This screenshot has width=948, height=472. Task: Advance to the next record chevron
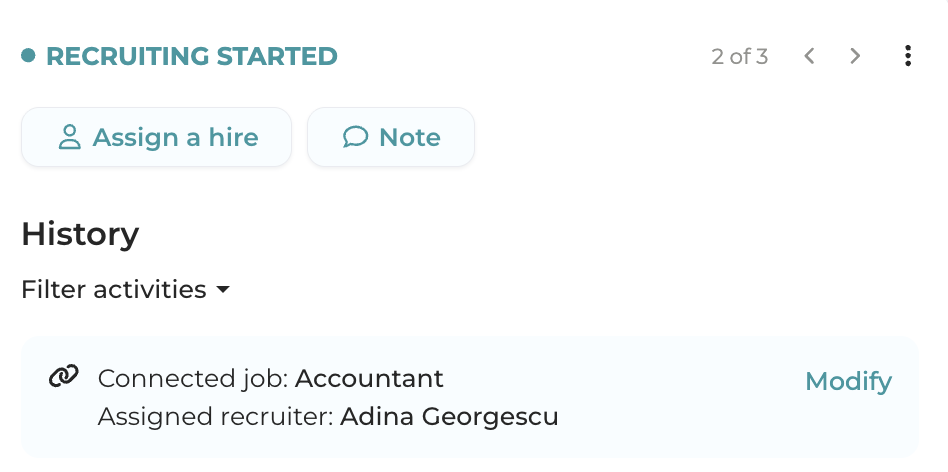(x=855, y=56)
